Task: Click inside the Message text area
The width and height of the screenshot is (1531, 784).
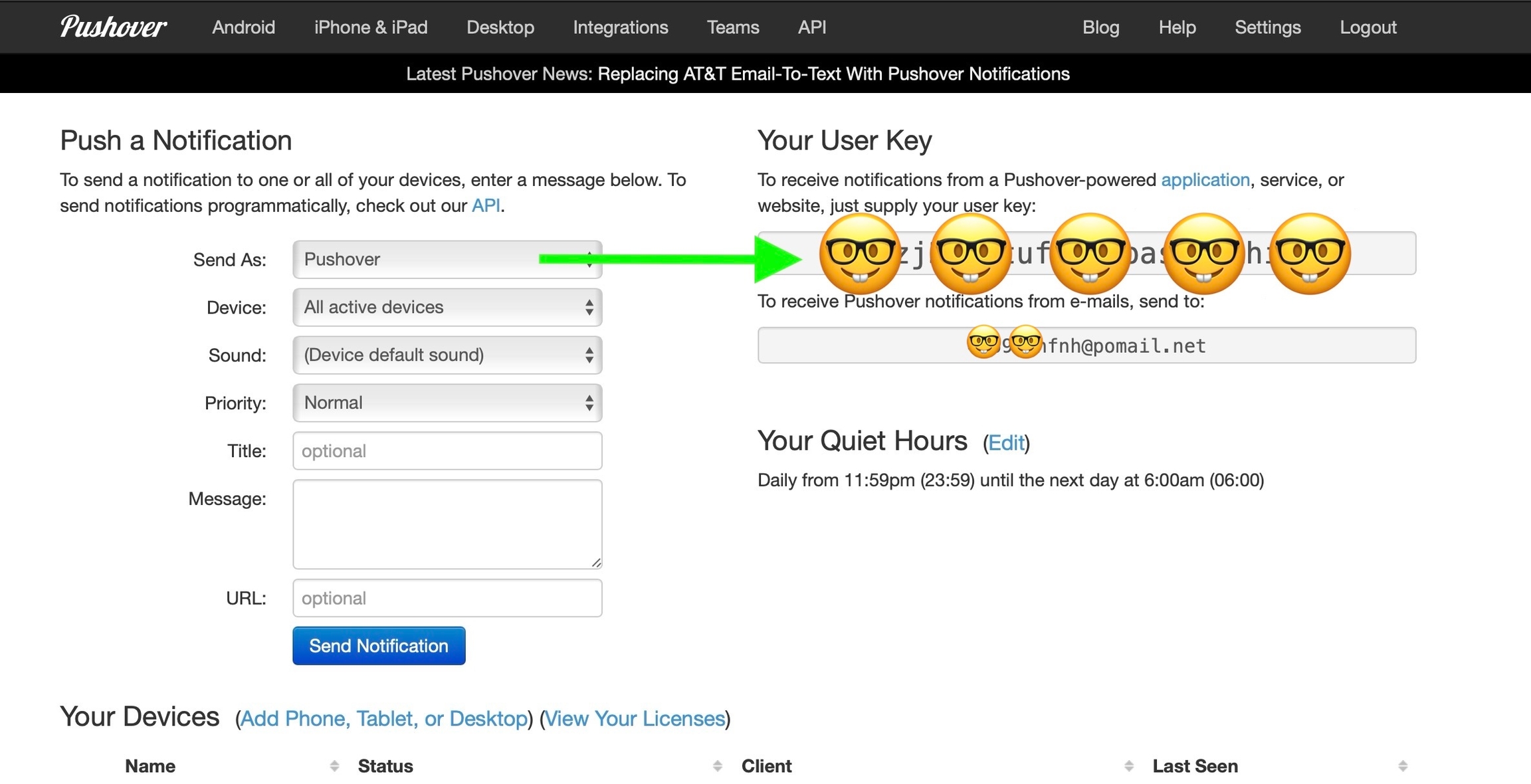Action: pos(447,524)
